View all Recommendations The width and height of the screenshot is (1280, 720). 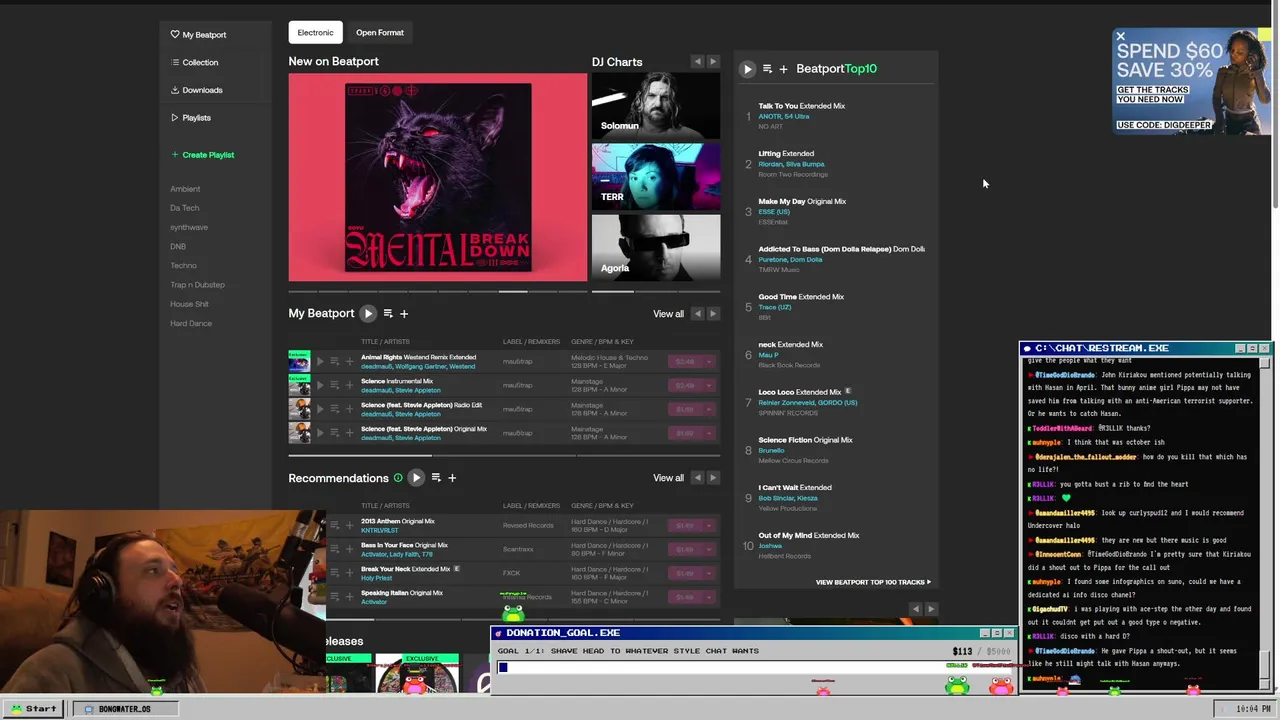[668, 478]
